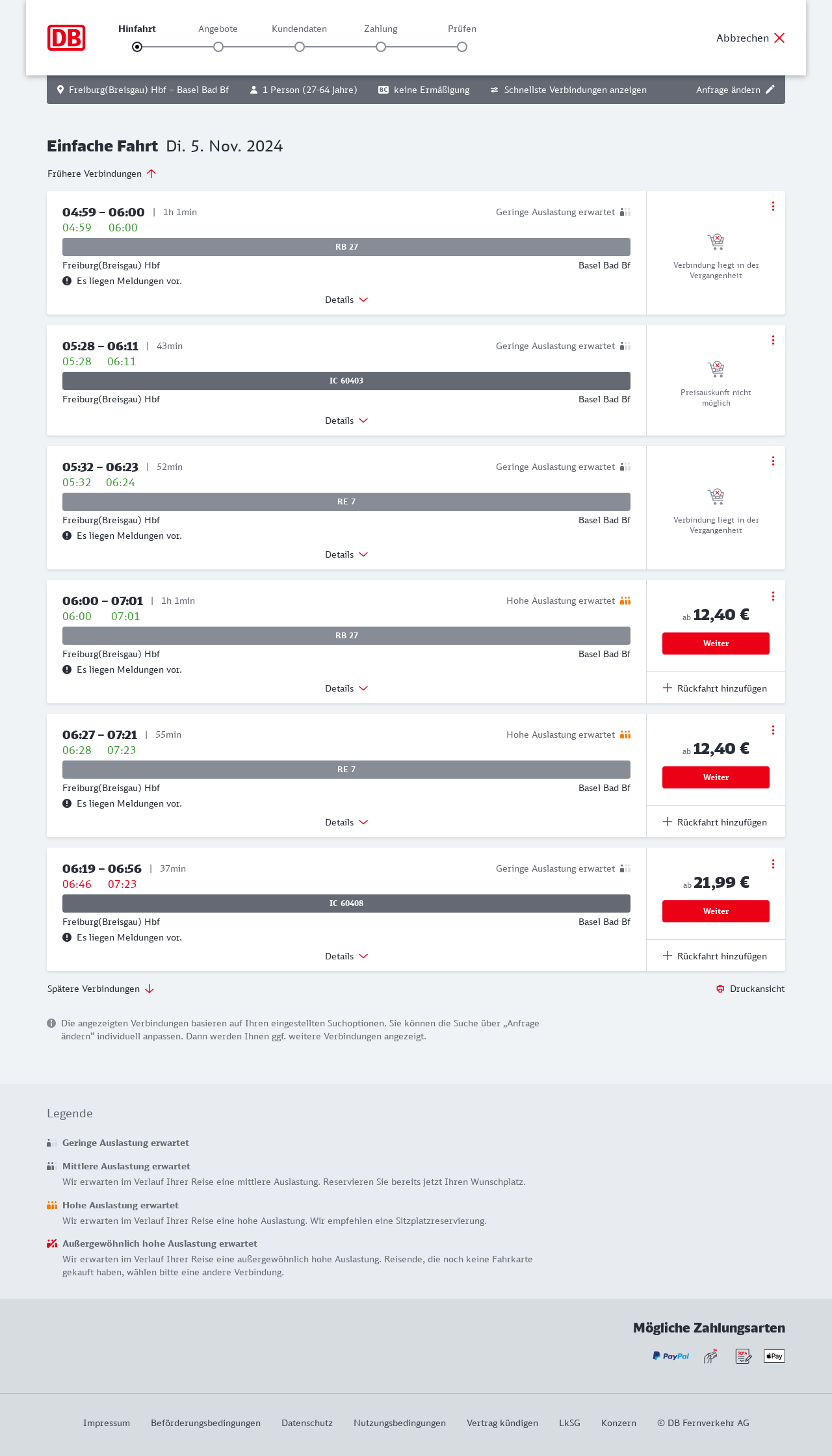Select the Zahlung progress step circle
Screen dimensions: 832x1456
[x=381, y=47]
